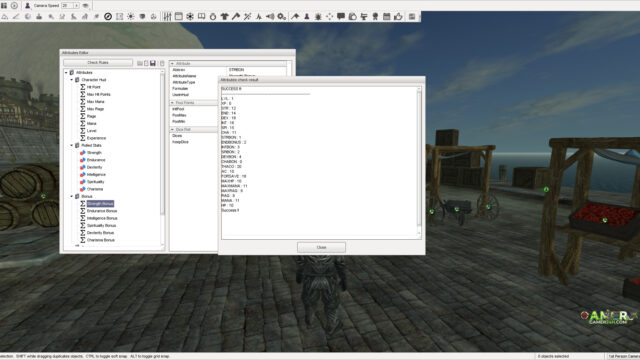Click the crossed swords toolbar icon
The image size is (640, 360).
coord(247,16)
